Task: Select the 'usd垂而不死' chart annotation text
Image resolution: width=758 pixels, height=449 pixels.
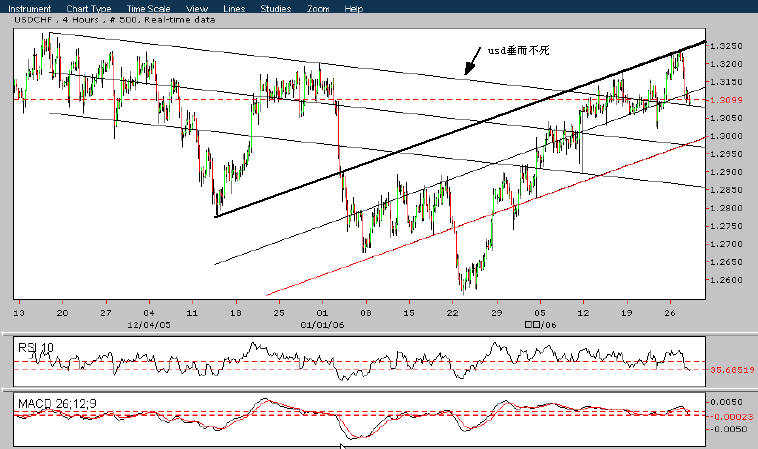Action: [519, 50]
